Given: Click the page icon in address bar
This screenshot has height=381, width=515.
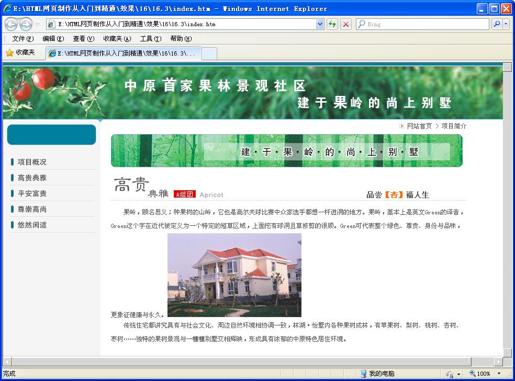Looking at the screenshot, I should [x=51, y=24].
